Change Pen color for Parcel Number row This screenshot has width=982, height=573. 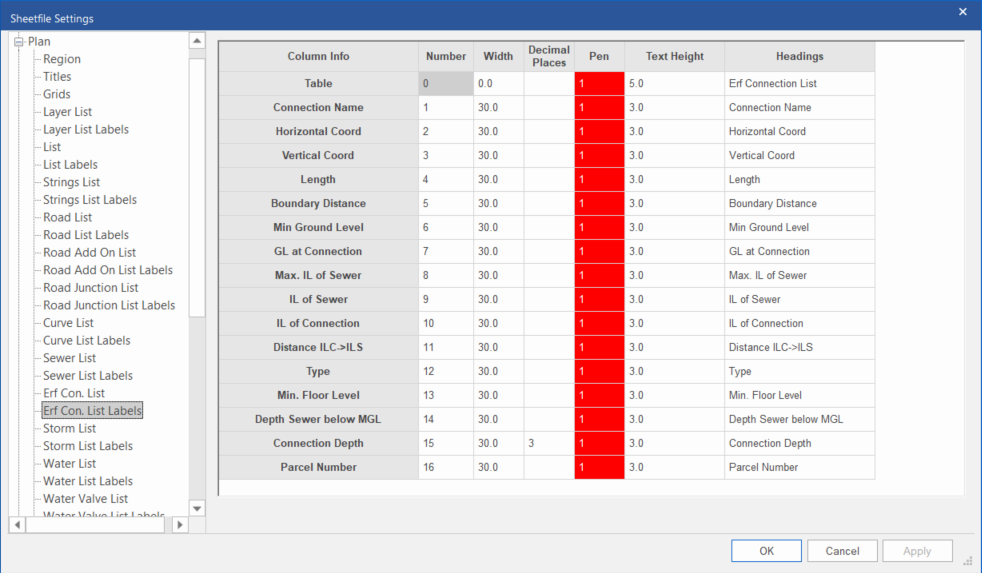click(x=599, y=467)
